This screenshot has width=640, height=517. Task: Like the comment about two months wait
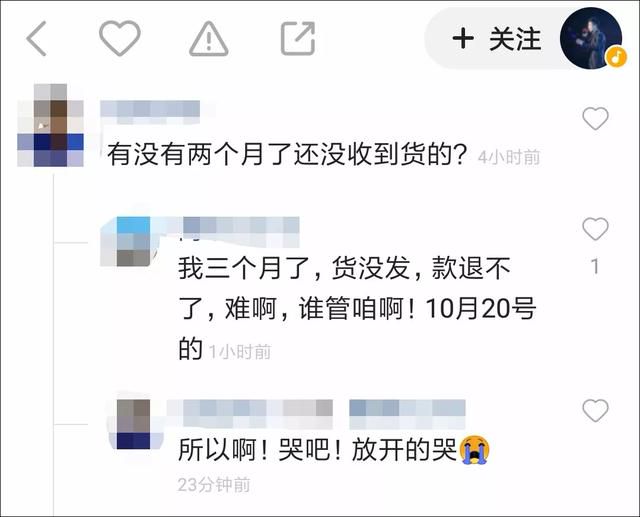click(x=595, y=118)
